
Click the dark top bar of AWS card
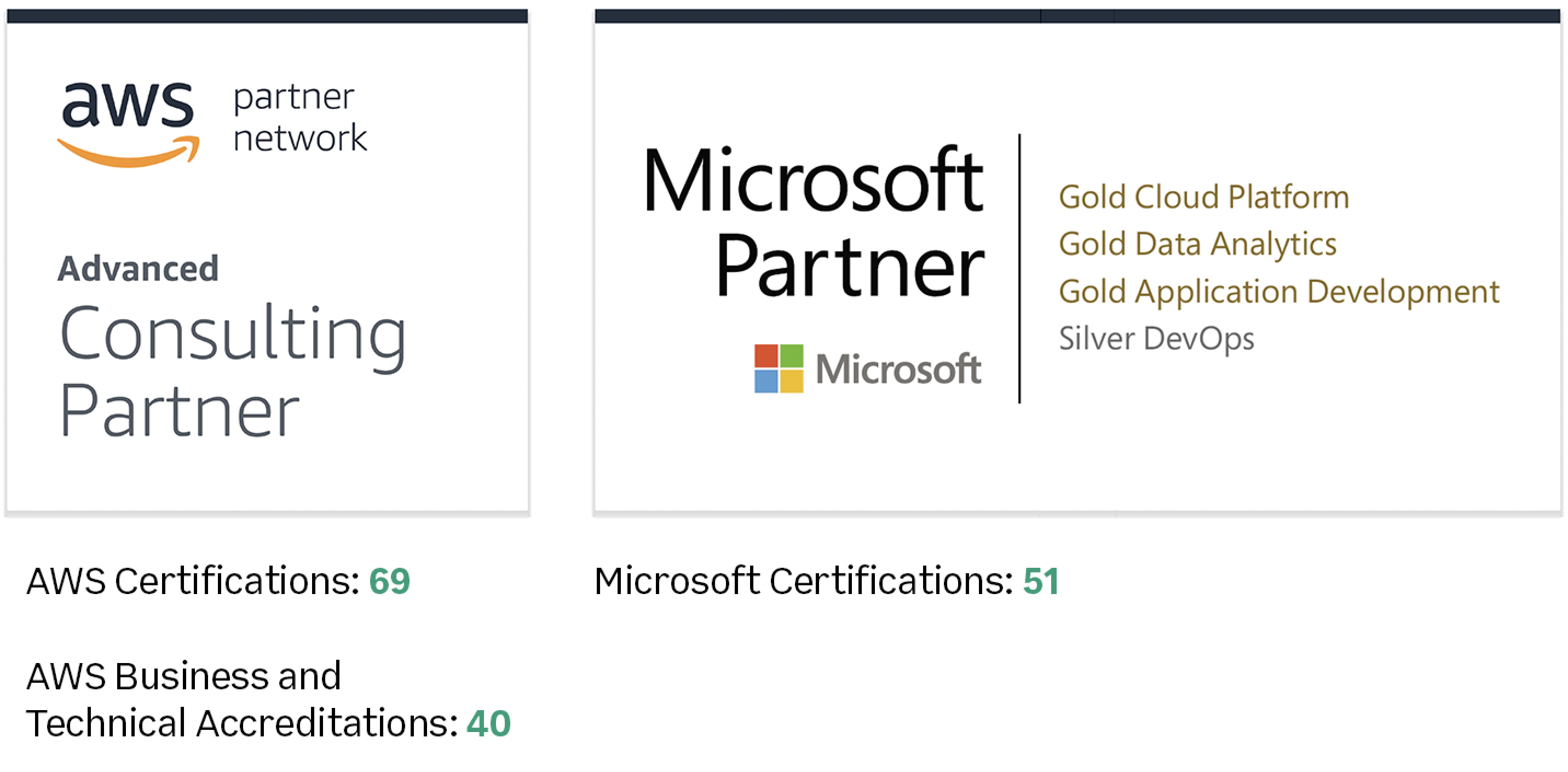click(267, 16)
